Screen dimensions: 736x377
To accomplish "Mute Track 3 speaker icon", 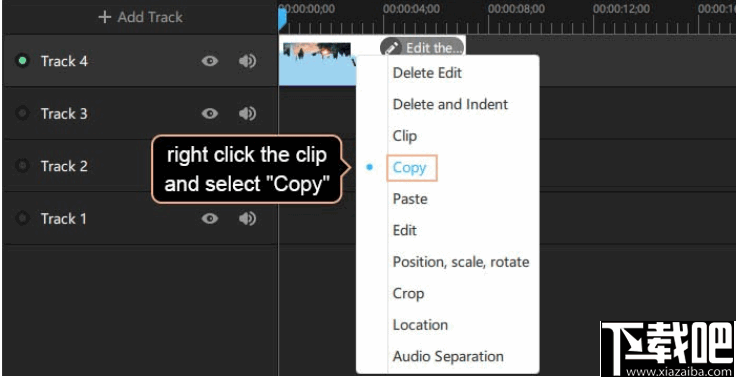I will [247, 114].
